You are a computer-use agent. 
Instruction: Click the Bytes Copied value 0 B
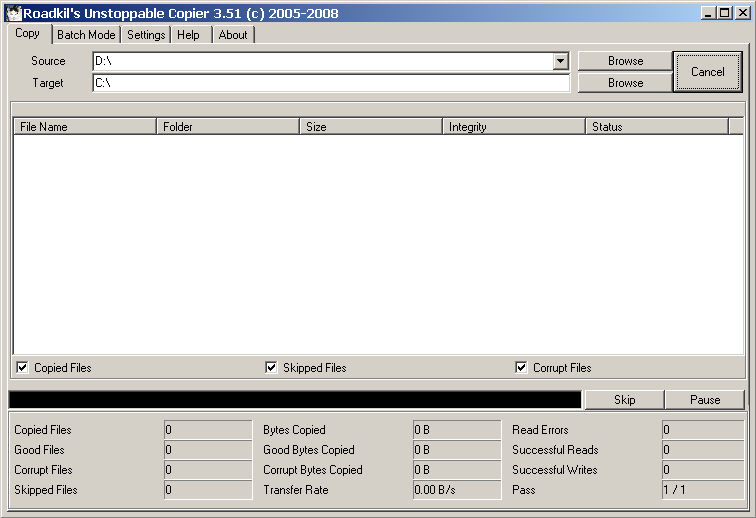[x=457, y=430]
